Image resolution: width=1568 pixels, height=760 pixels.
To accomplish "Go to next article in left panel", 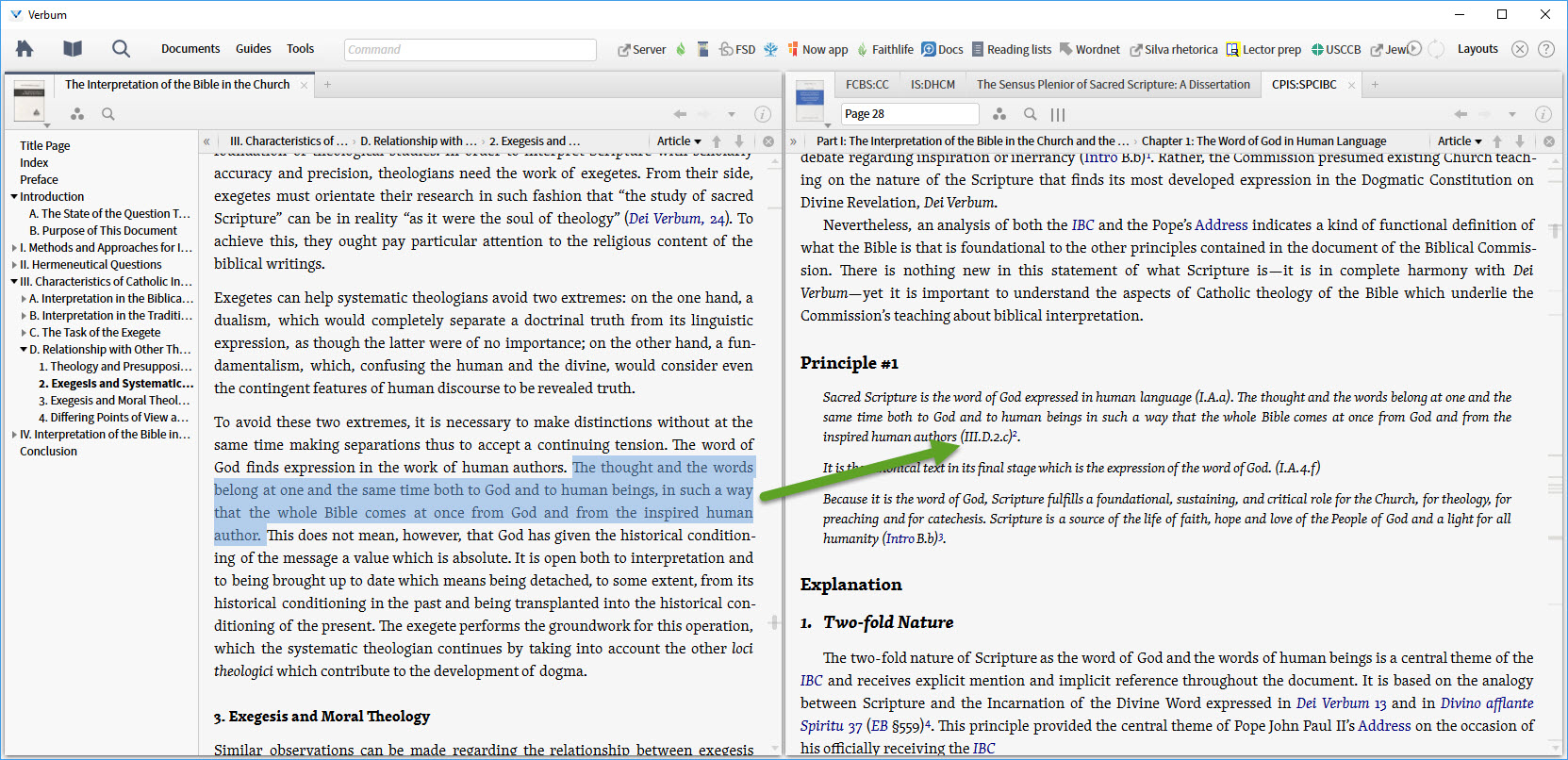I will pyautogui.click(x=739, y=141).
